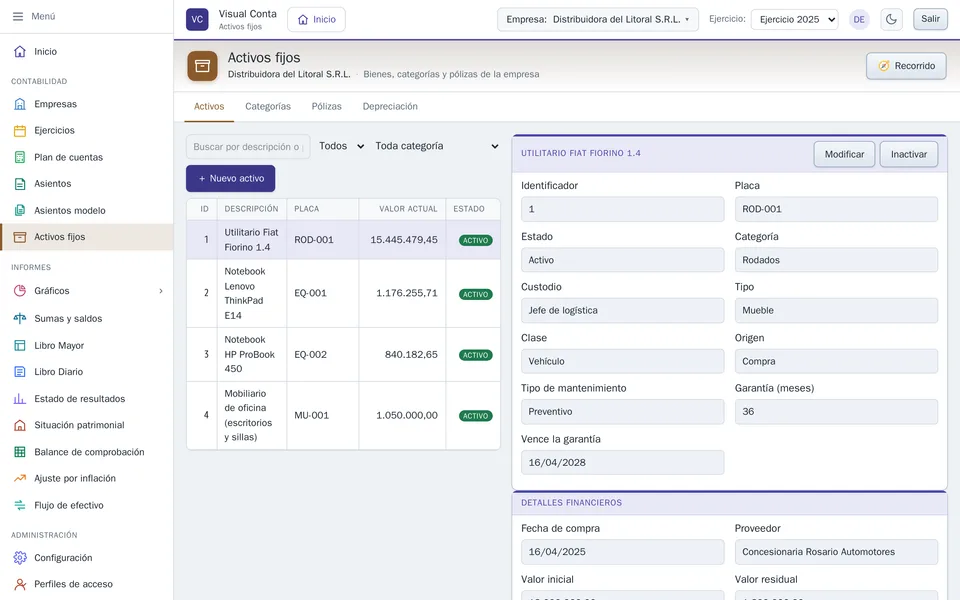This screenshot has width=960, height=600.
Task: Open the hamburger Menú icon
Action: [x=18, y=17]
